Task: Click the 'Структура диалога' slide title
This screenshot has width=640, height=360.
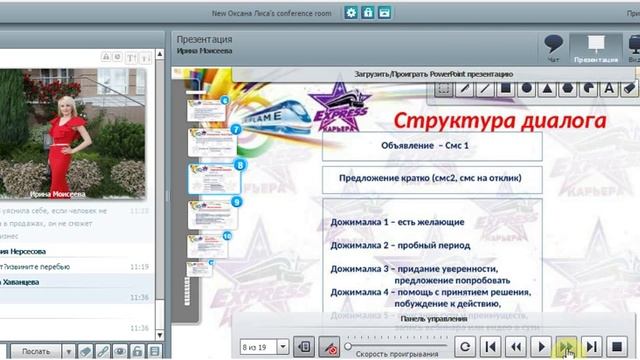Action: coord(500,121)
